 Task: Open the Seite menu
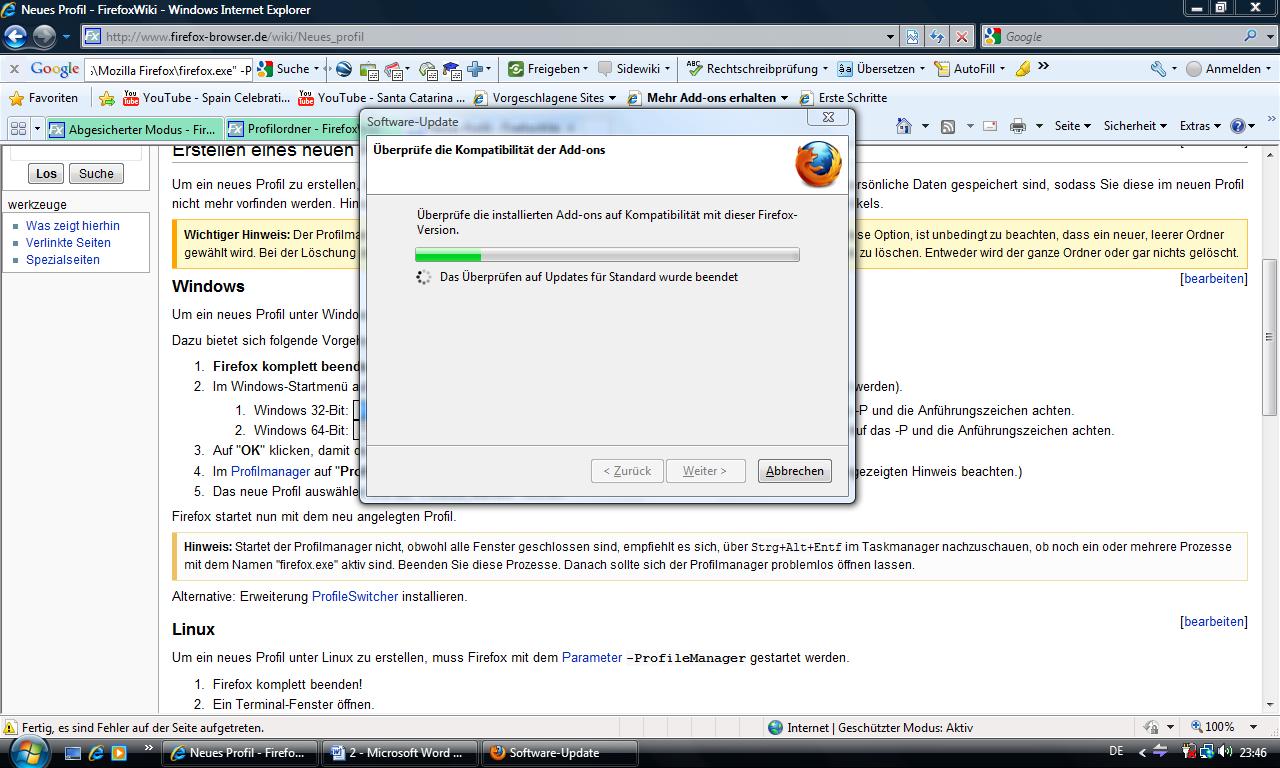tap(1073, 126)
